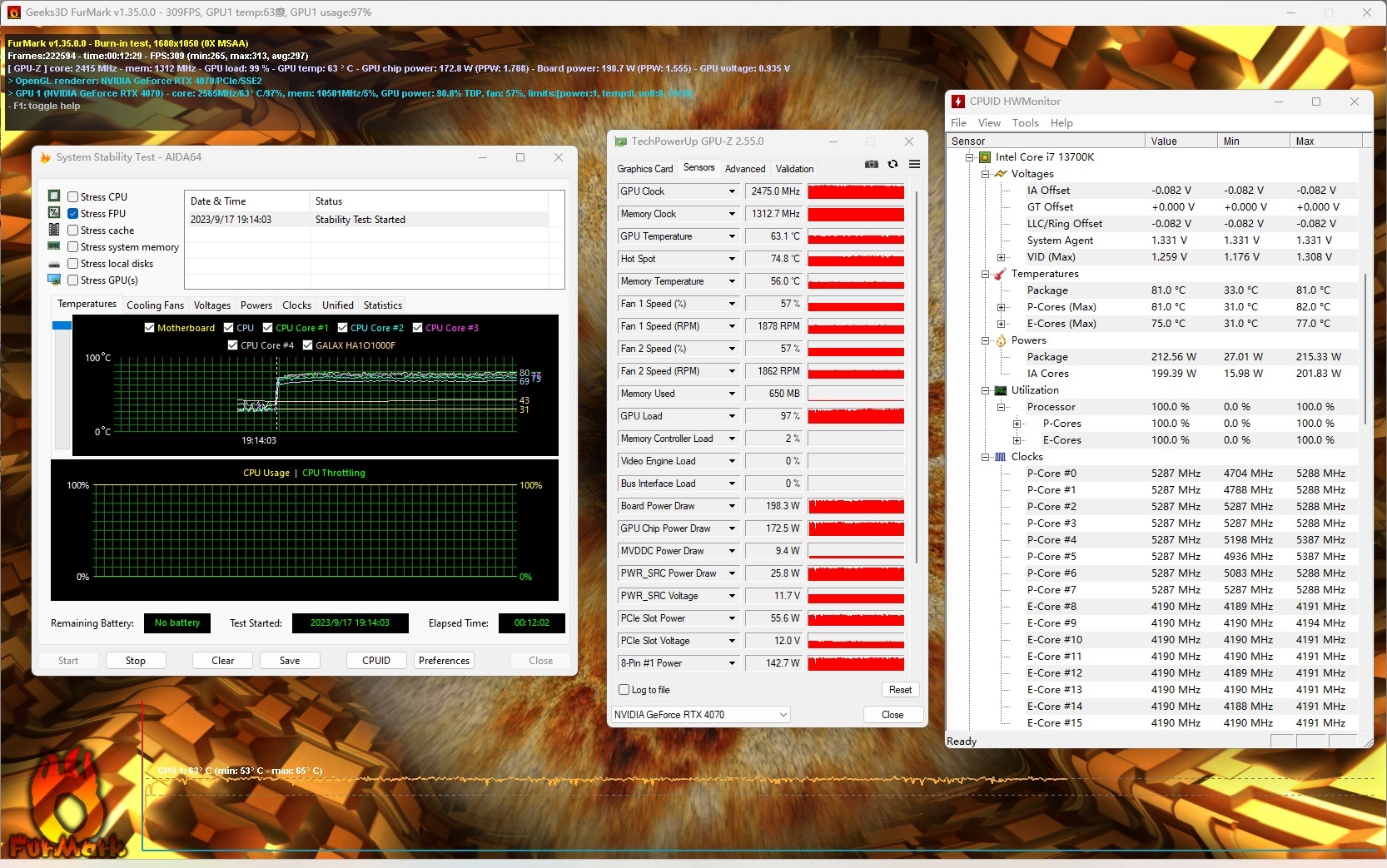
Task: Open the Advanced tab in GPU-Z
Action: (745, 169)
